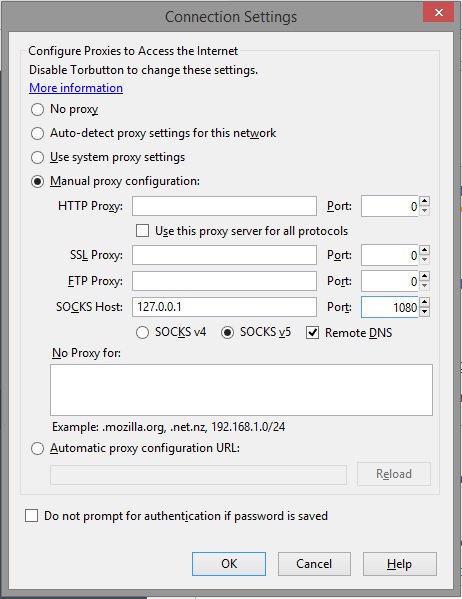This screenshot has width=462, height=599.
Task: Click the Cancel button
Action: click(314, 564)
